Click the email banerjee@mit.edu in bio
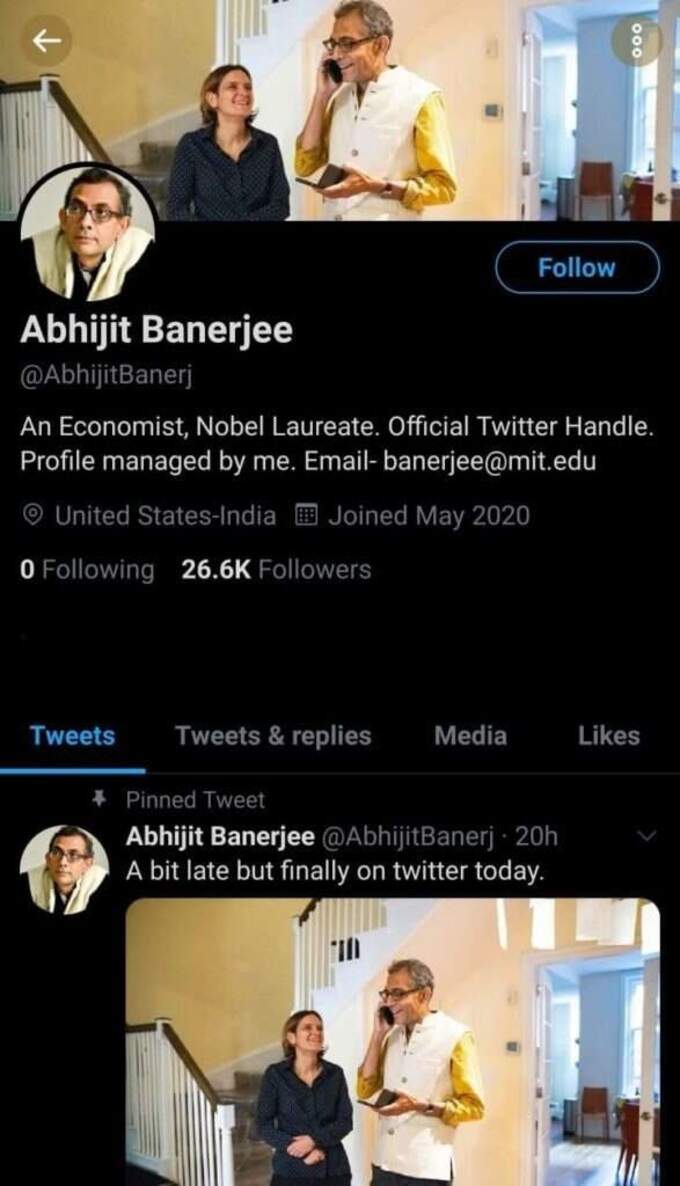 point(489,461)
